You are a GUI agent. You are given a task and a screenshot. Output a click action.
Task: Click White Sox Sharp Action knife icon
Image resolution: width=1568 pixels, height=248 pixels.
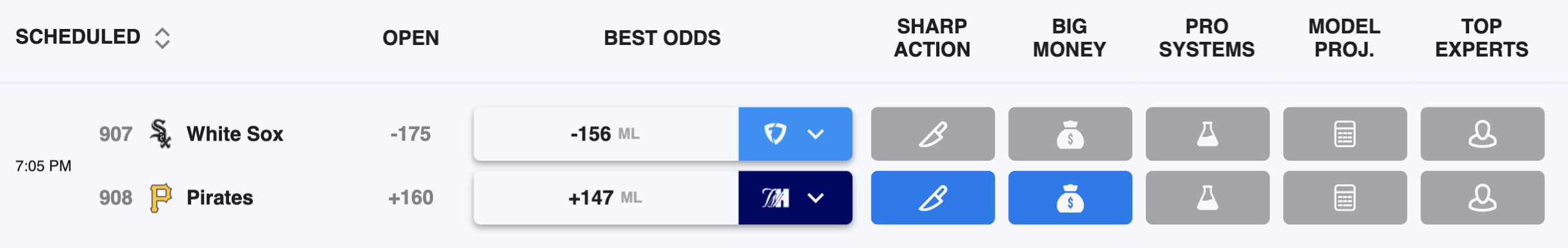click(933, 134)
